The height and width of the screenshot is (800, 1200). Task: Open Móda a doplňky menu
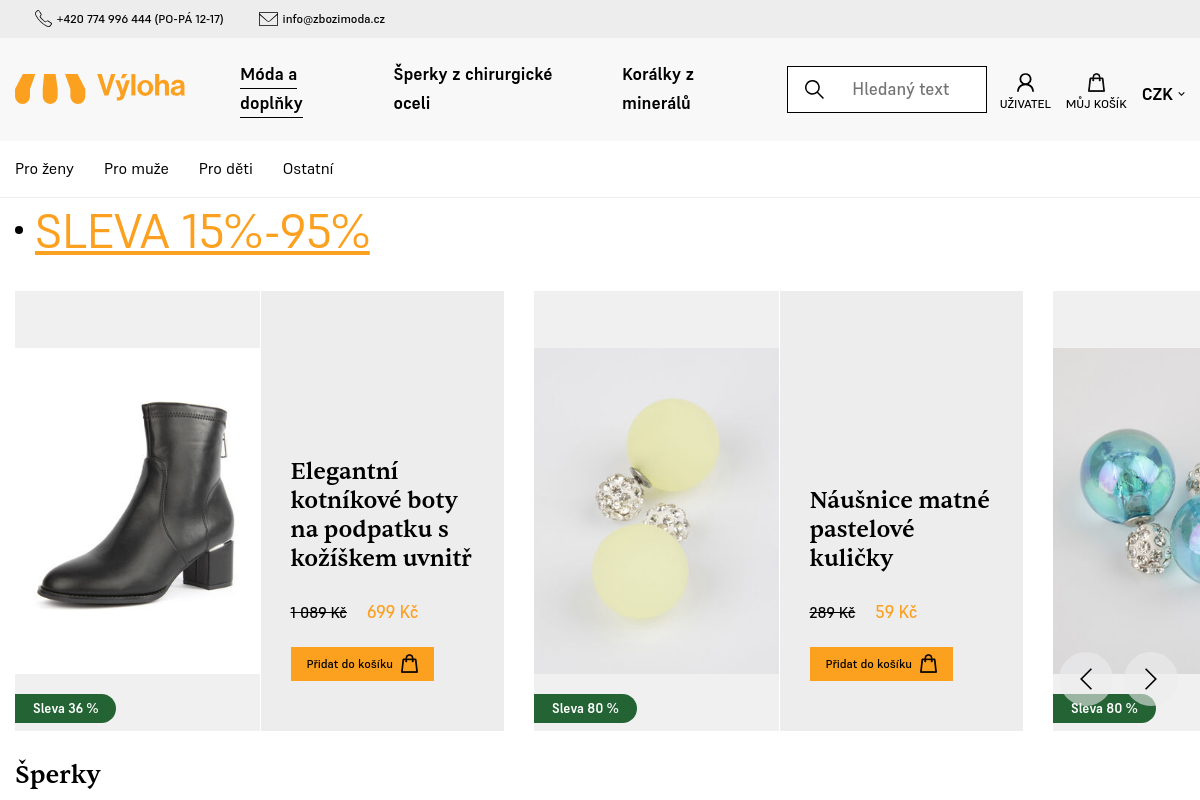pos(271,89)
